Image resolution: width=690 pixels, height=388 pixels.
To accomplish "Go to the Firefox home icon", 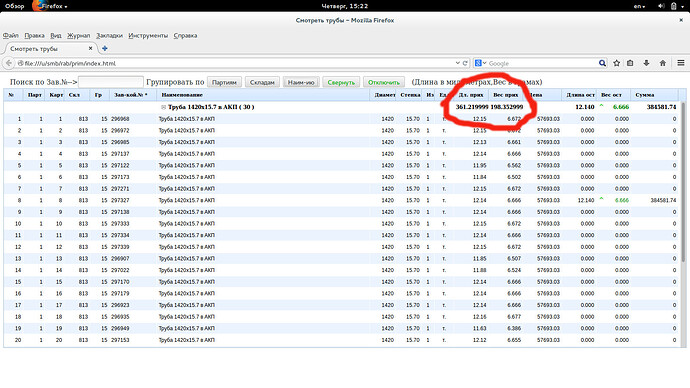I will 663,63.
